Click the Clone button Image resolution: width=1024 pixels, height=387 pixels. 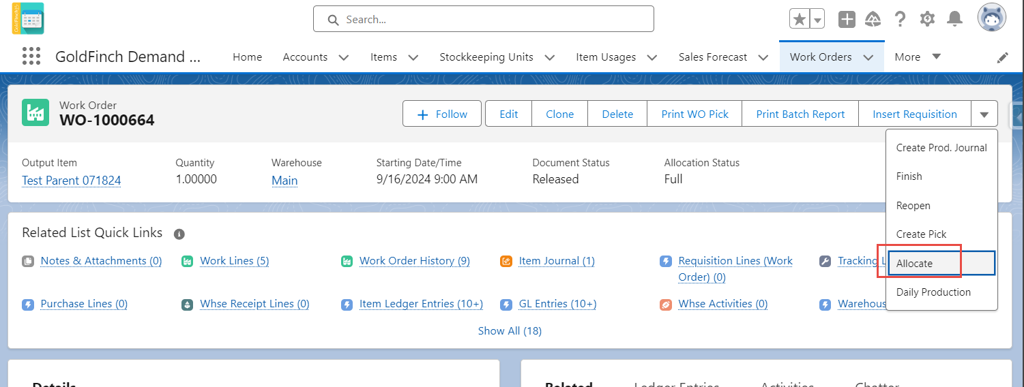click(x=560, y=114)
